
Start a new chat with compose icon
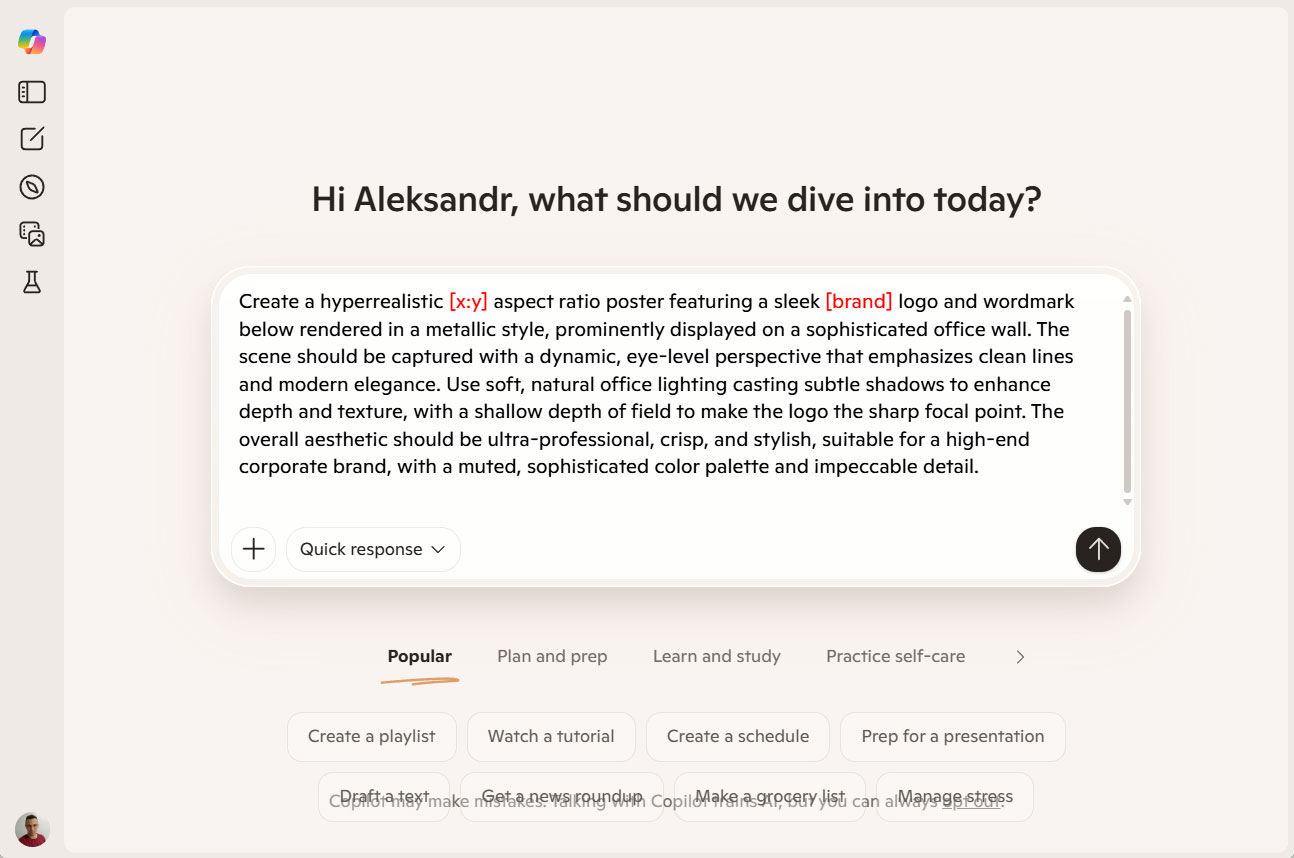(32, 139)
